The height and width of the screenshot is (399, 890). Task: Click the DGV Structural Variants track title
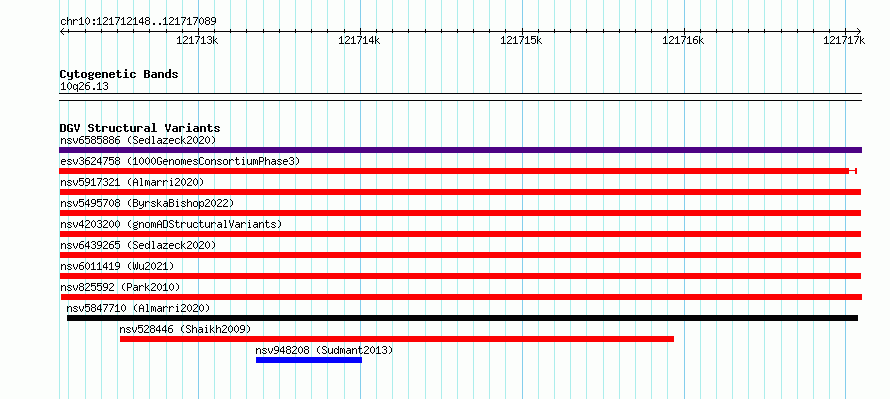pos(140,128)
